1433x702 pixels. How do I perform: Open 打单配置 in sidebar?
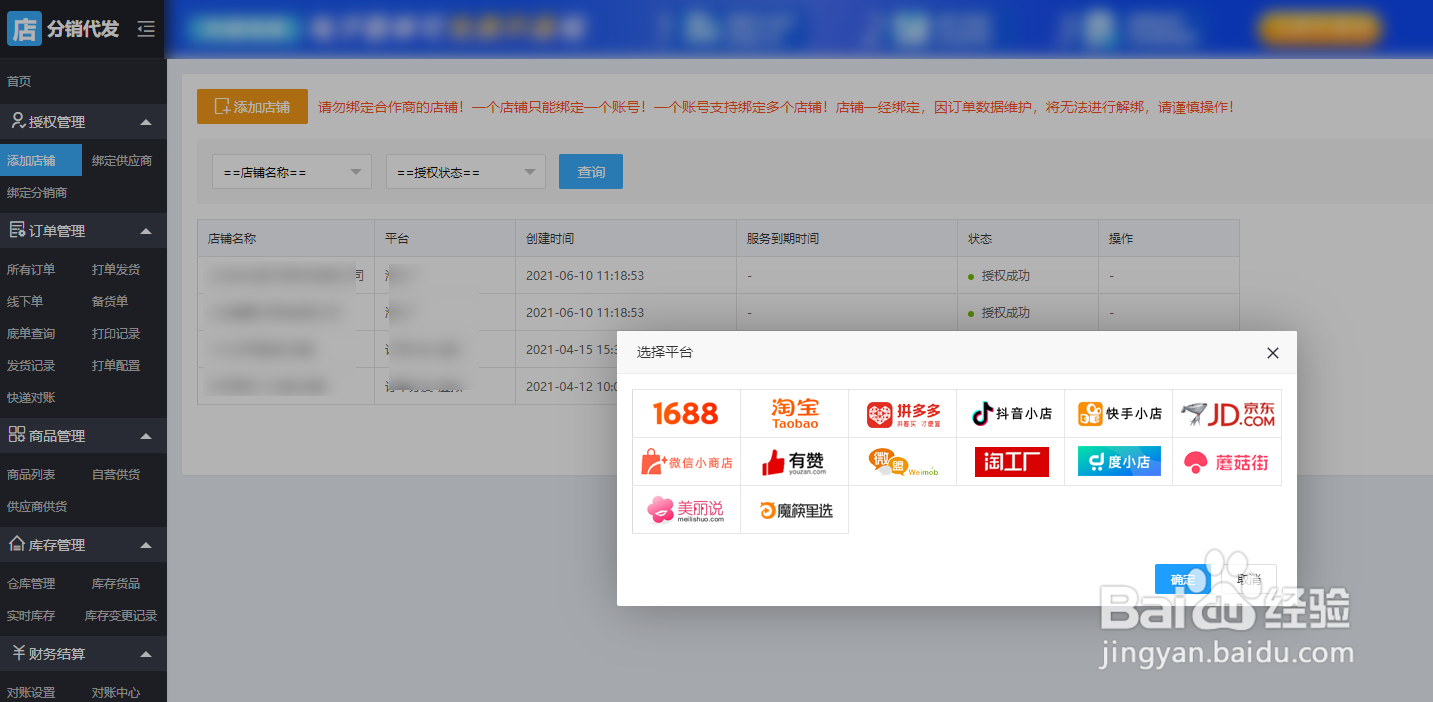(116, 365)
